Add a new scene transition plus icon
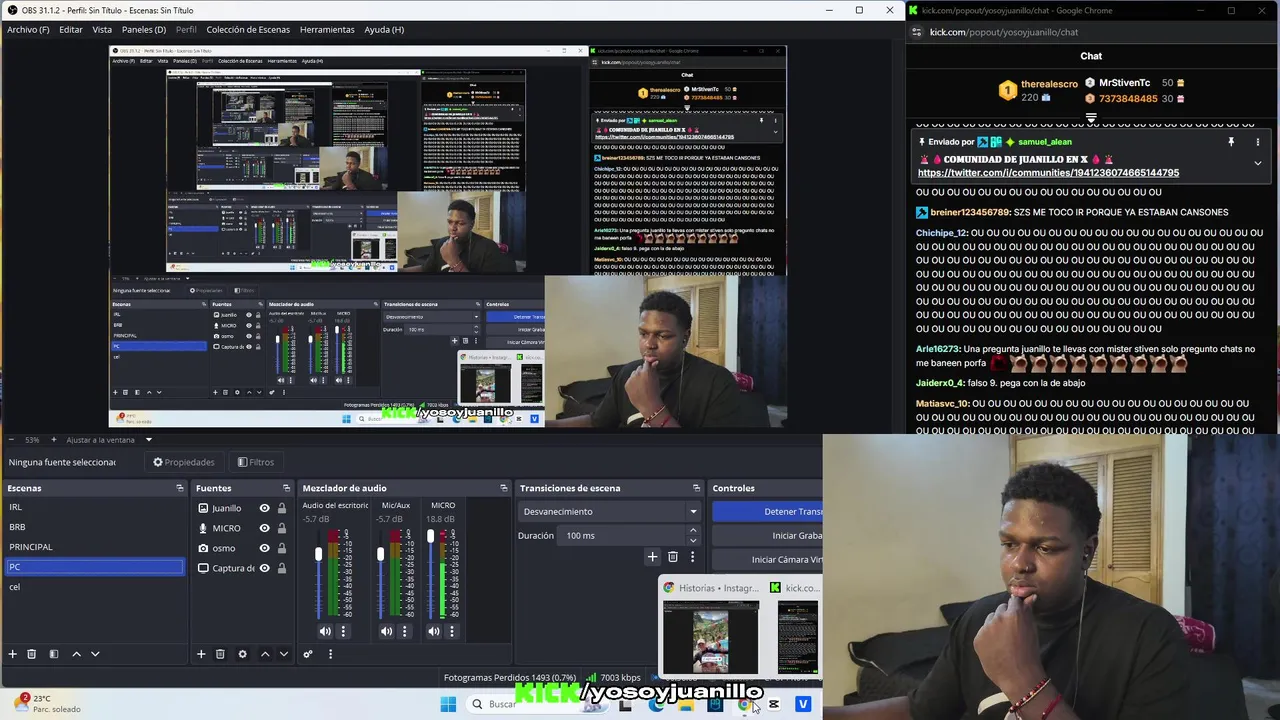This screenshot has width=1280, height=720. point(652,557)
